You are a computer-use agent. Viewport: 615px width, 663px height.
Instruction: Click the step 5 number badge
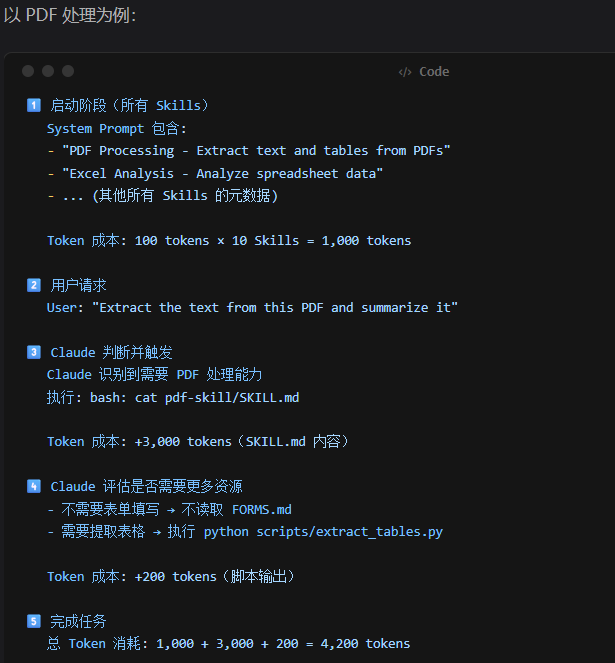[x=33, y=621]
